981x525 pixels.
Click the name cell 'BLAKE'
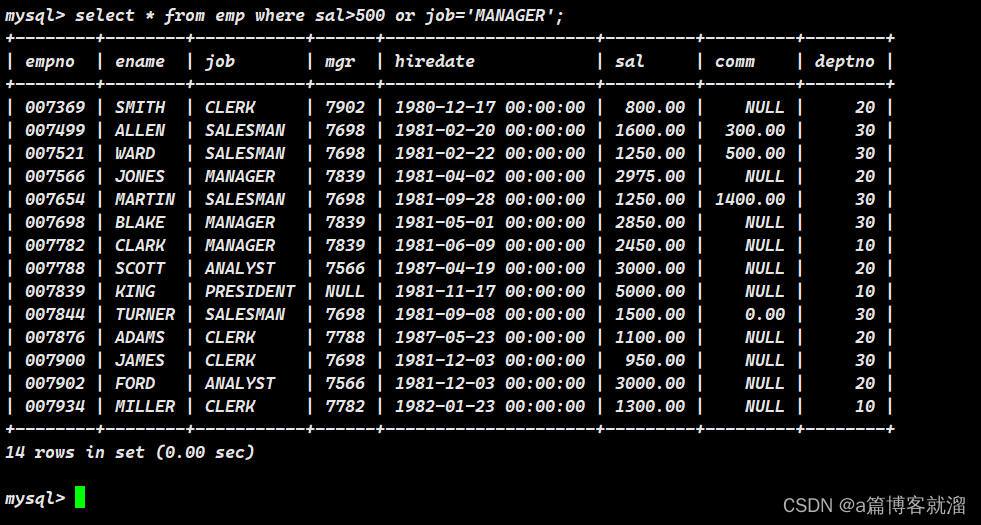click(140, 222)
